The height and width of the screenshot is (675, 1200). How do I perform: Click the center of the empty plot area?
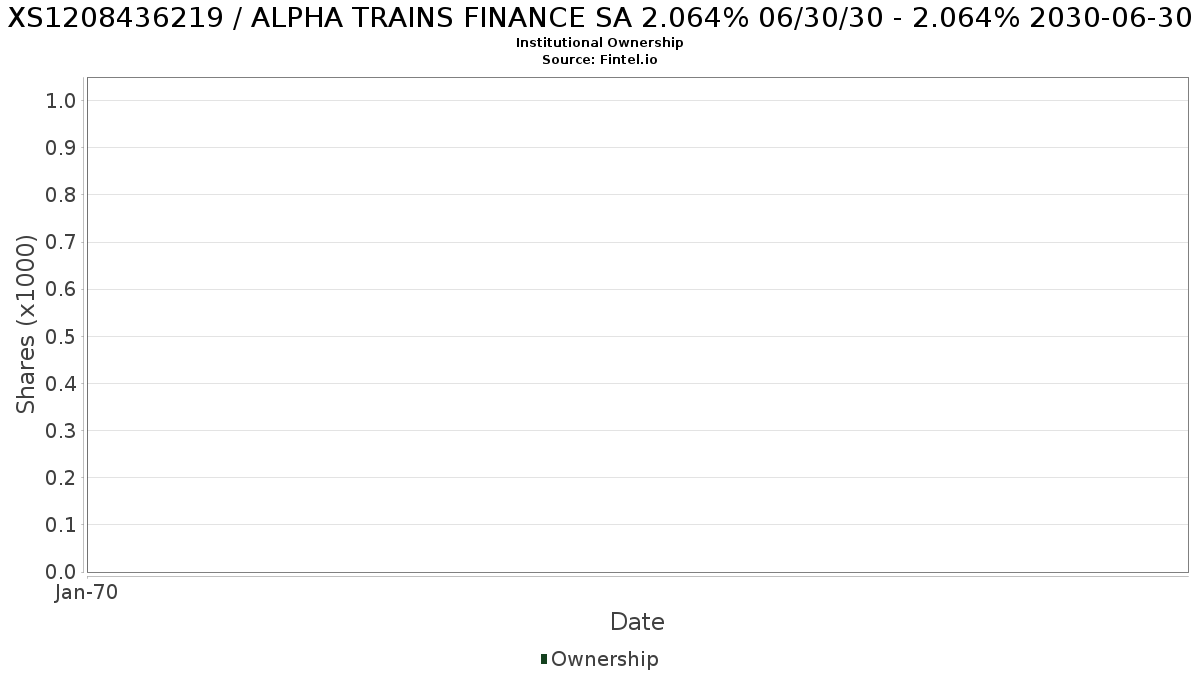[x=637, y=324]
